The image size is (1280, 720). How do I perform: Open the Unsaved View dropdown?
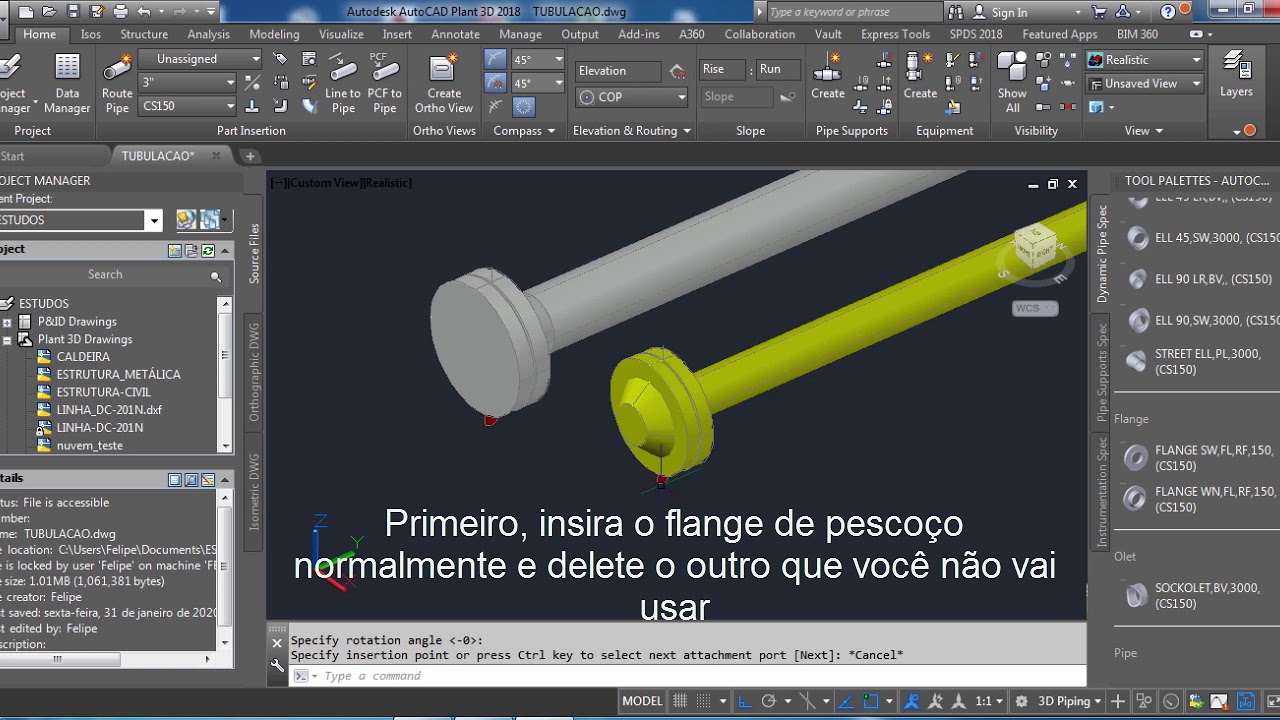point(1144,84)
